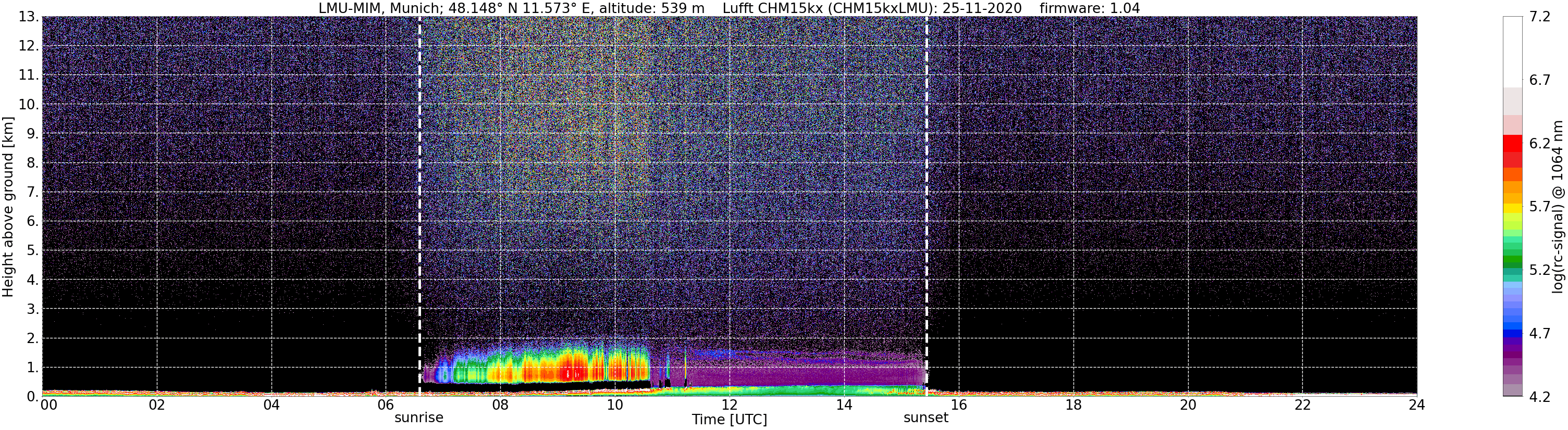Click the time axis tick label 20
1568x430 pixels.
tap(1188, 405)
